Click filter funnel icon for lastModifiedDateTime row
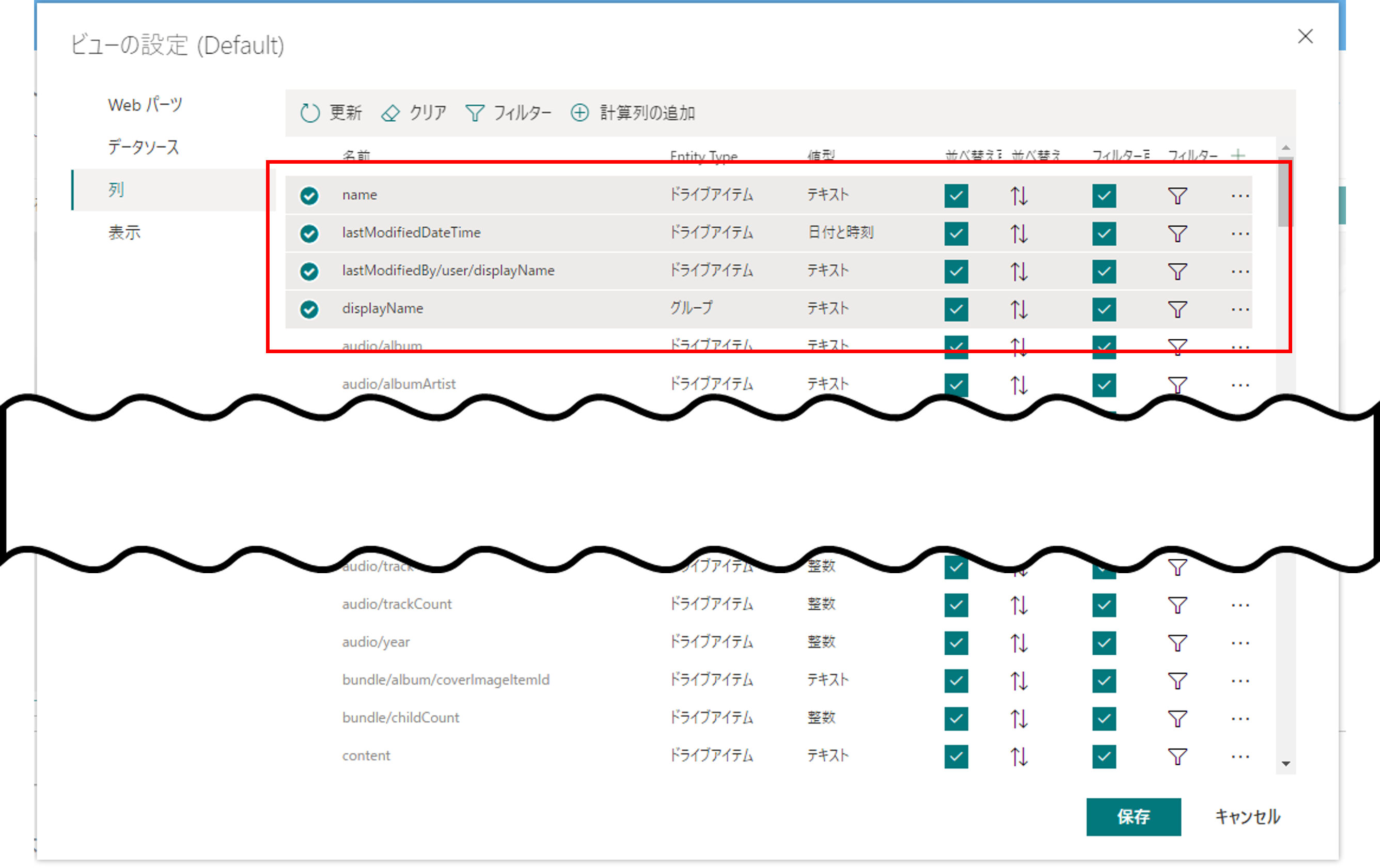 pyautogui.click(x=1177, y=234)
